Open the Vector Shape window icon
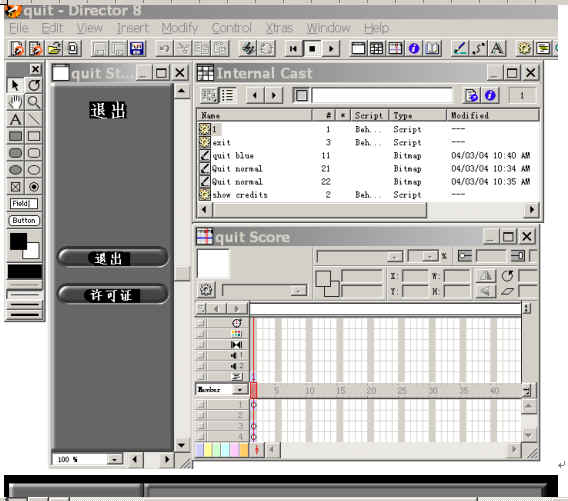The width and height of the screenshot is (568, 501). point(479,48)
